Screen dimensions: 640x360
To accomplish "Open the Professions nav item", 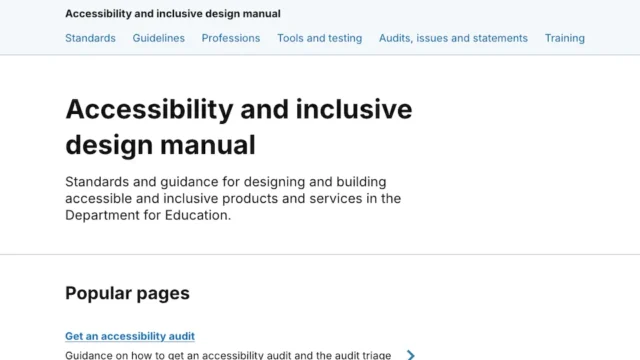I will 231,38.
